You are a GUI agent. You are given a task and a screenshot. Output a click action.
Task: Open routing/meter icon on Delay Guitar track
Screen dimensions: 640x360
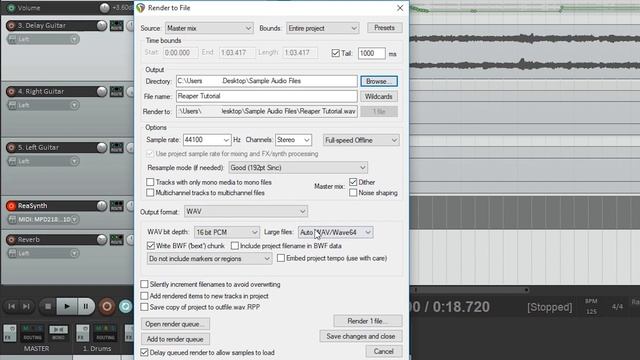pyautogui.click(x=116, y=25)
